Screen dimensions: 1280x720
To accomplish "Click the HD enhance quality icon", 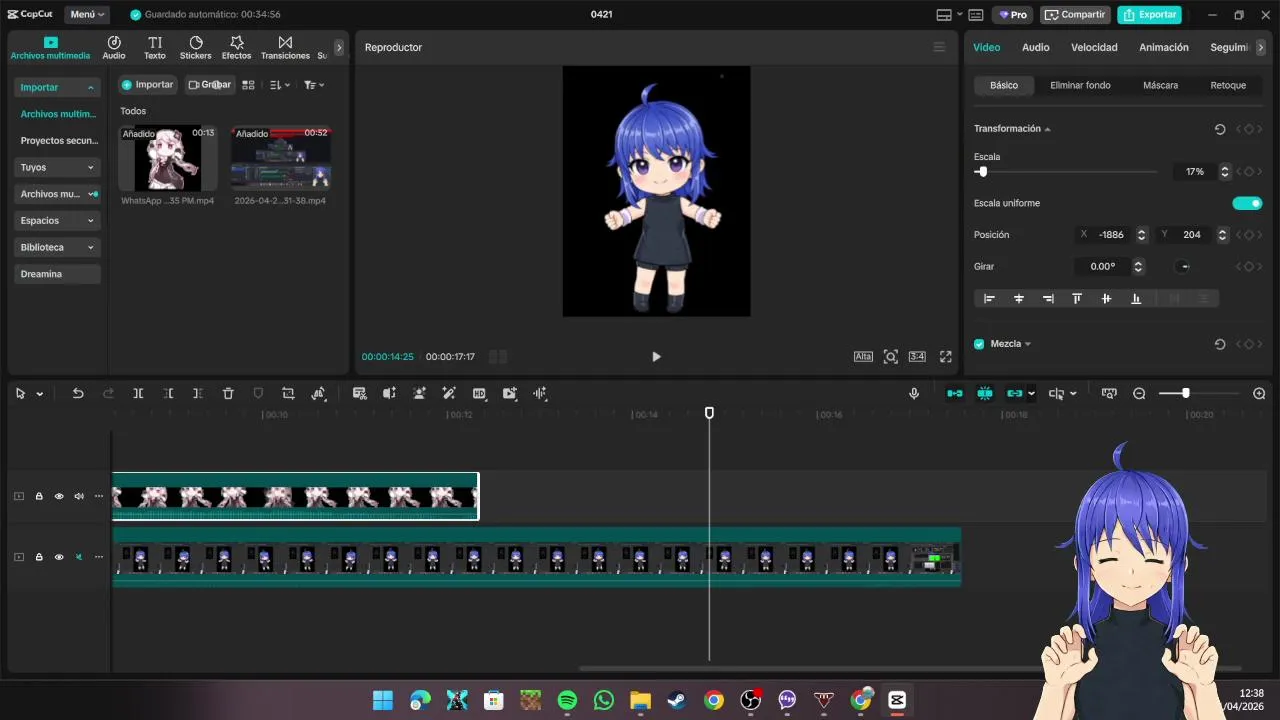I will 479,394.
